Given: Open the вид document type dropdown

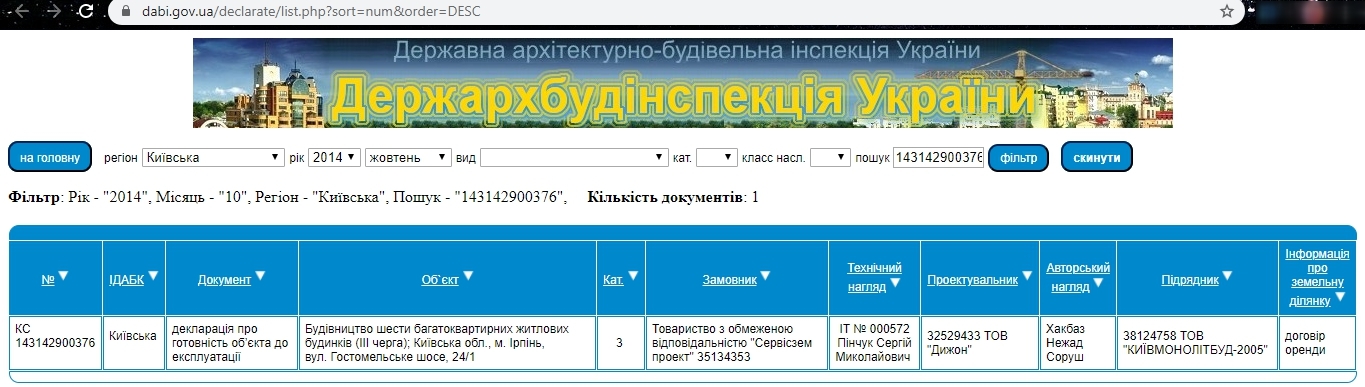Looking at the screenshot, I should [x=574, y=158].
